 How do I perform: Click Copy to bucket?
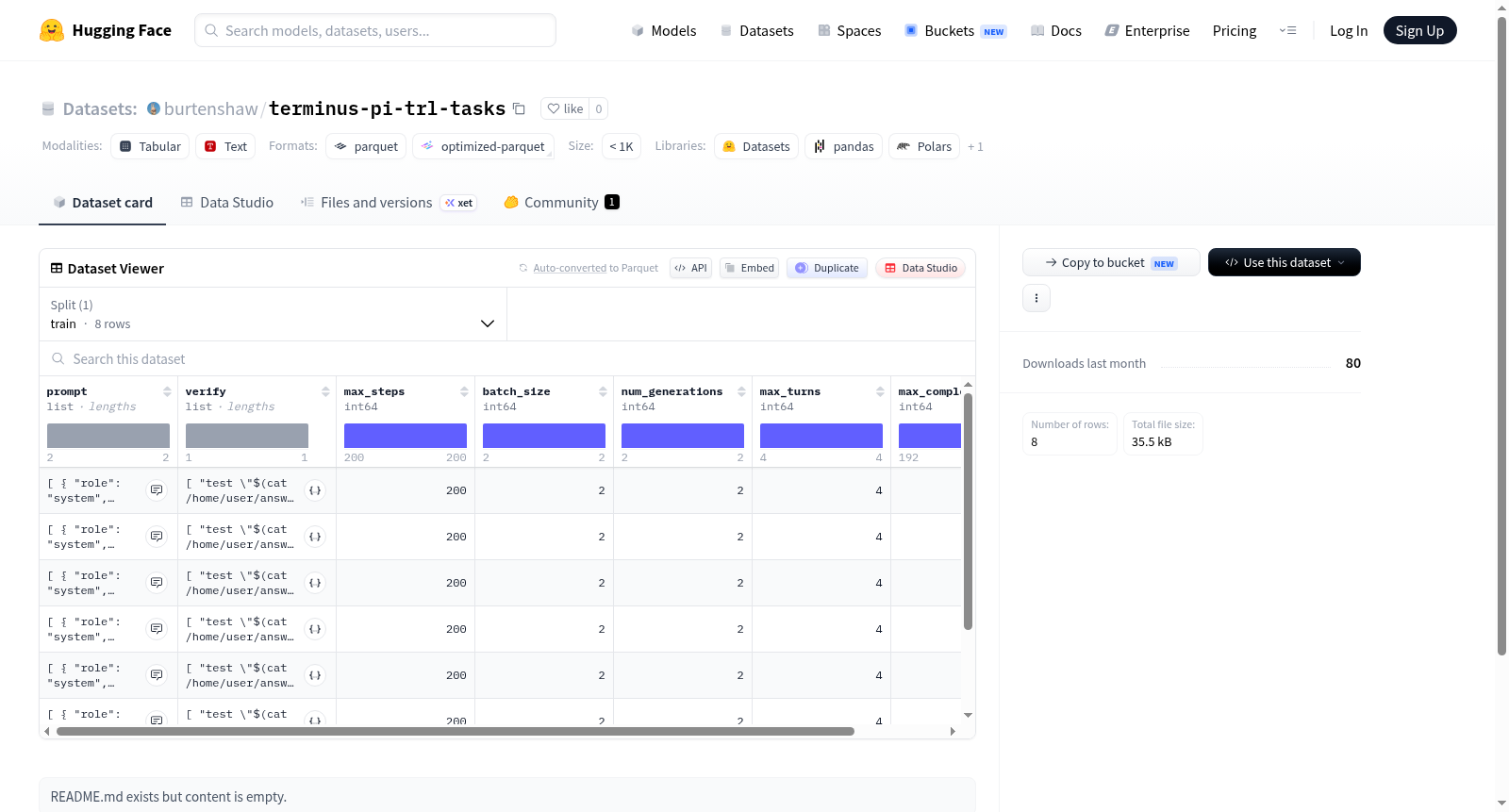tap(1111, 262)
